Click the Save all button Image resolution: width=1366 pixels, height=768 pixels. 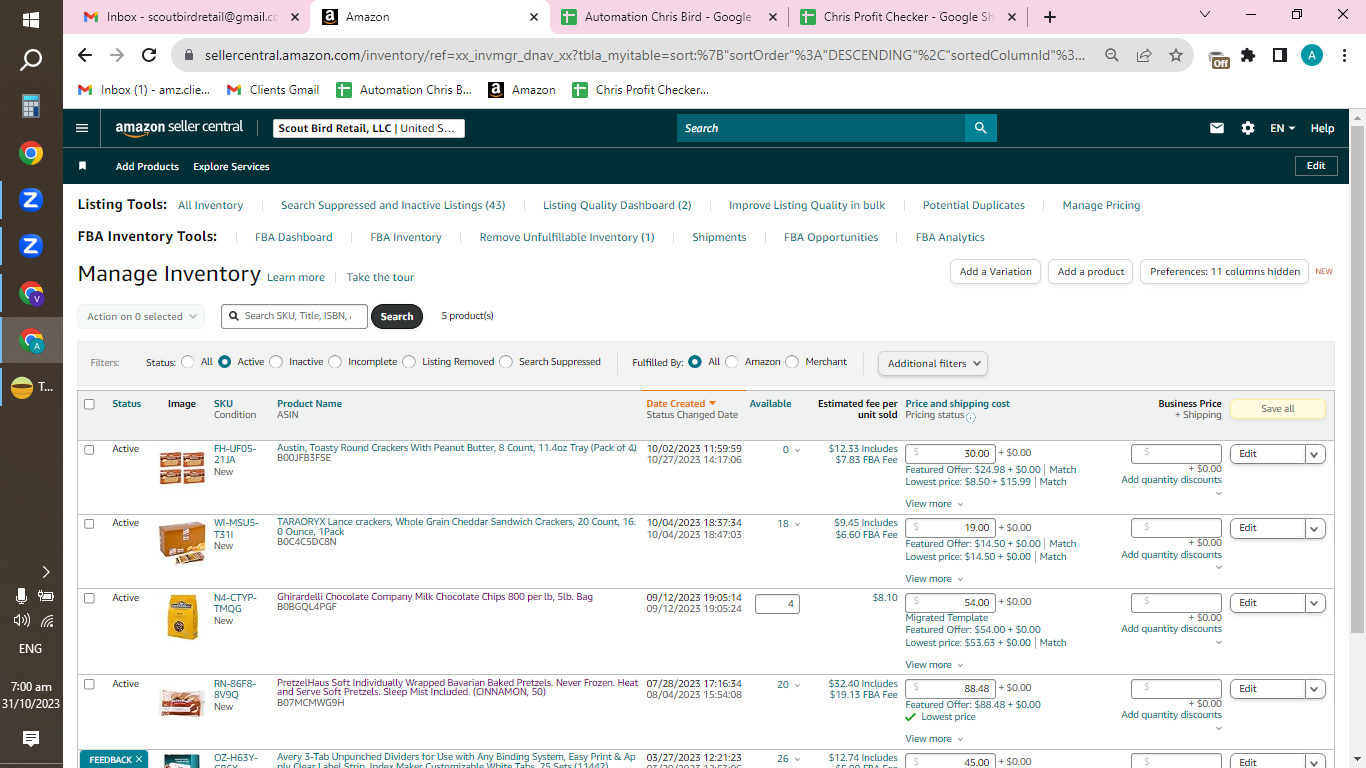(x=1277, y=409)
